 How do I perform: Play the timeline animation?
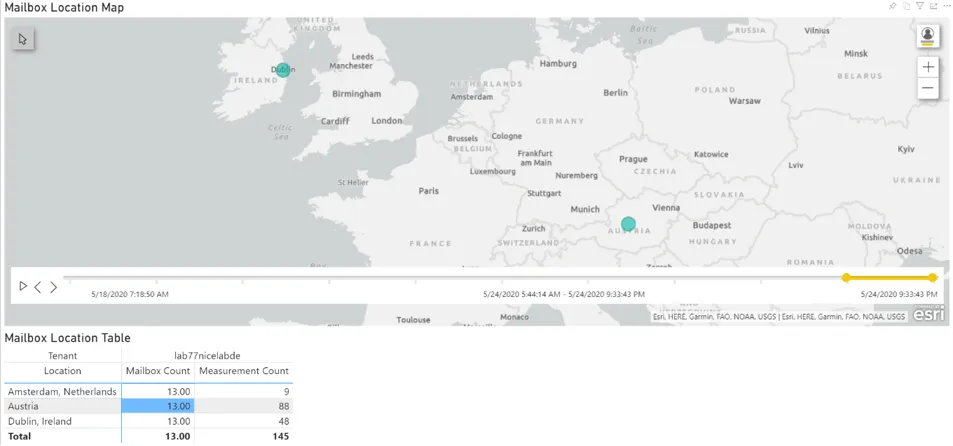[x=23, y=287]
